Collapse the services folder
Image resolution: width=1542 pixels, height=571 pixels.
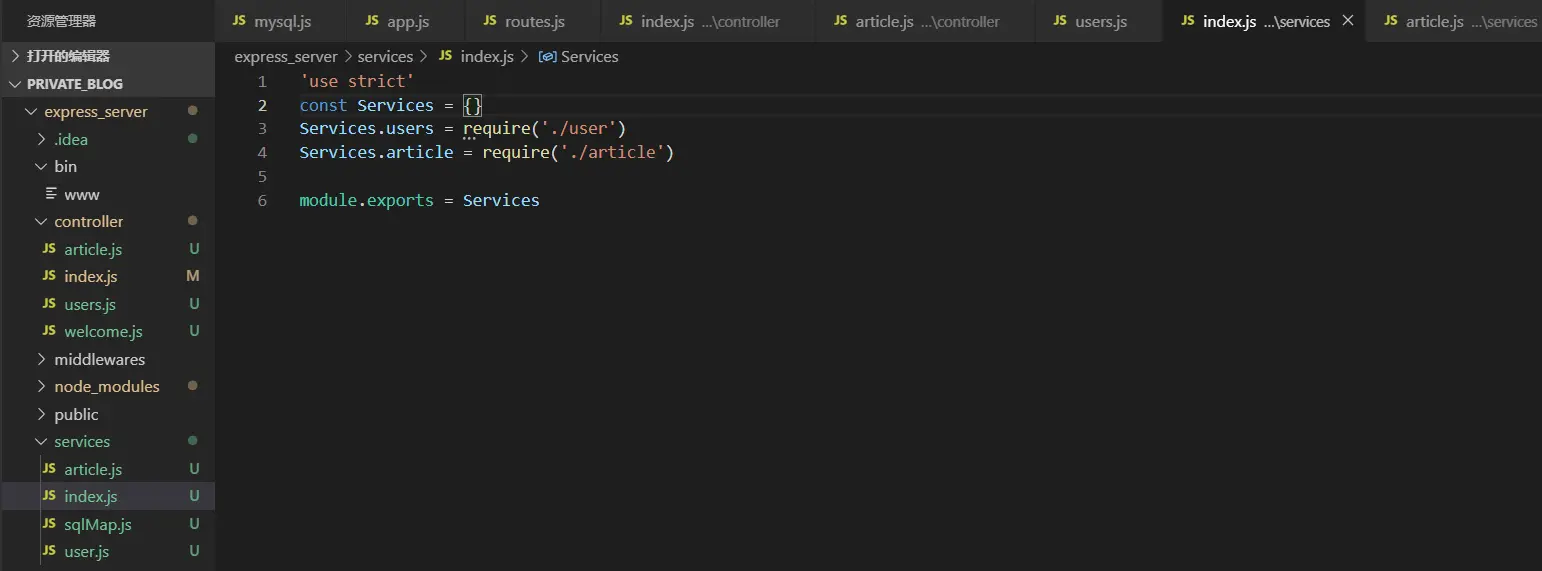click(107, 441)
